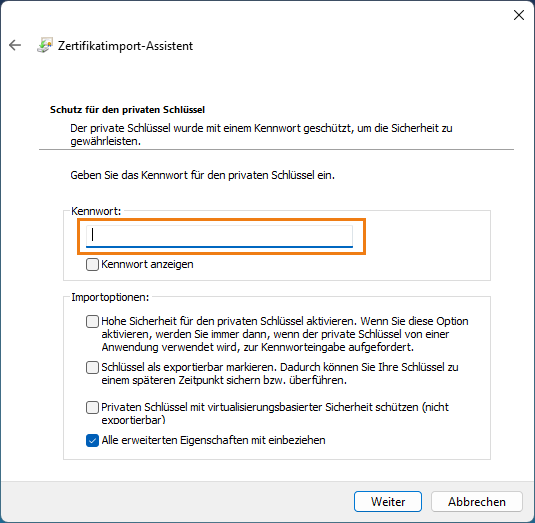Select the heading Schutz für den privaten Schlüssel

coord(127,110)
